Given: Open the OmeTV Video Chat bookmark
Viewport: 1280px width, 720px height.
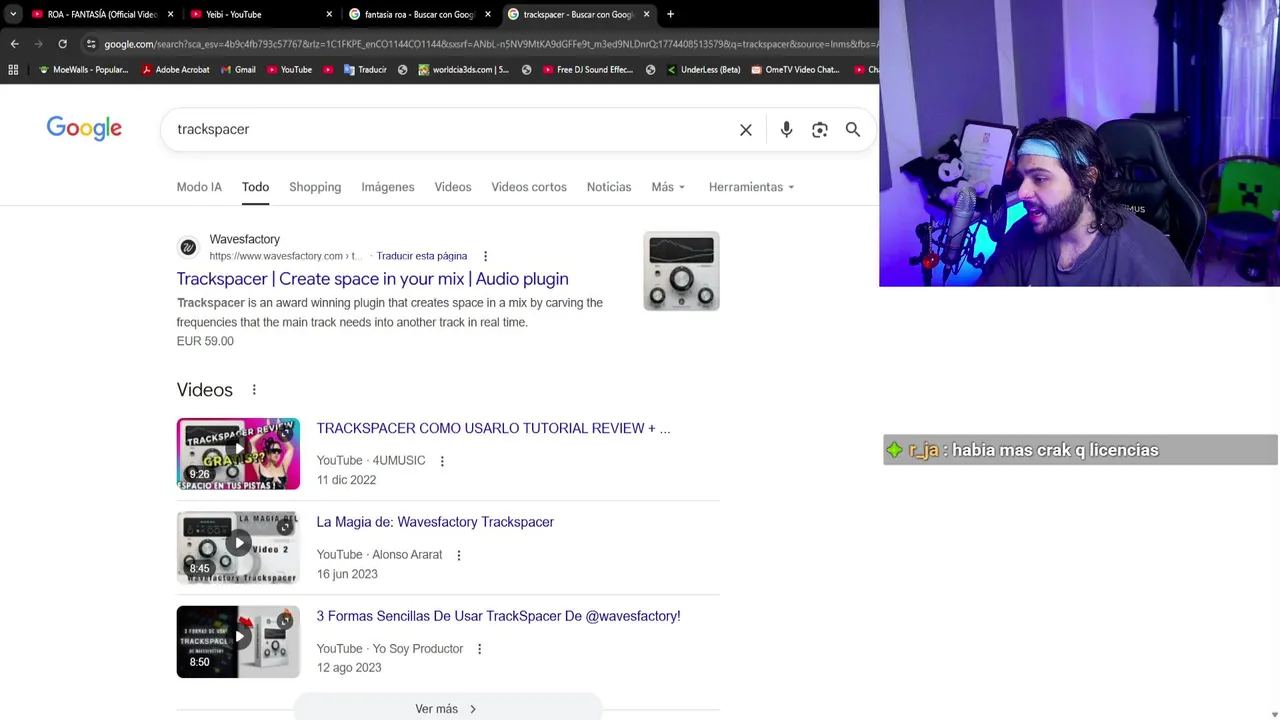Looking at the screenshot, I should click(x=795, y=70).
